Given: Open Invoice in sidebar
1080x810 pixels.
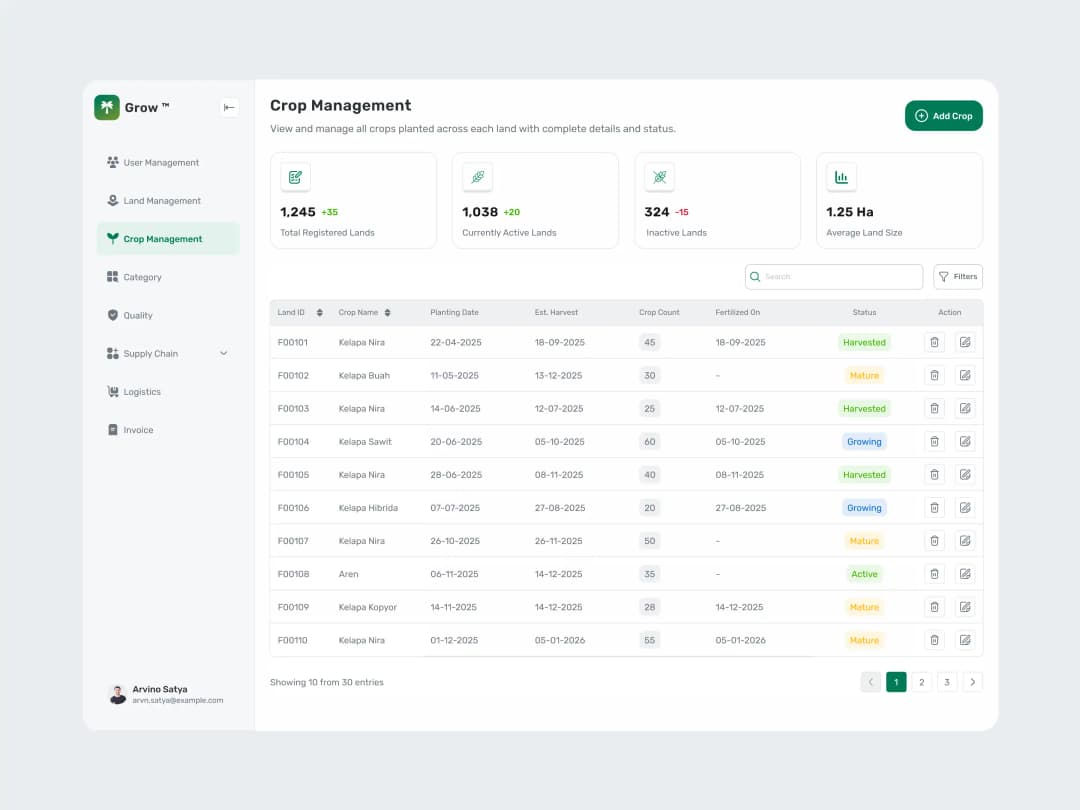Looking at the screenshot, I should [x=168, y=430].
